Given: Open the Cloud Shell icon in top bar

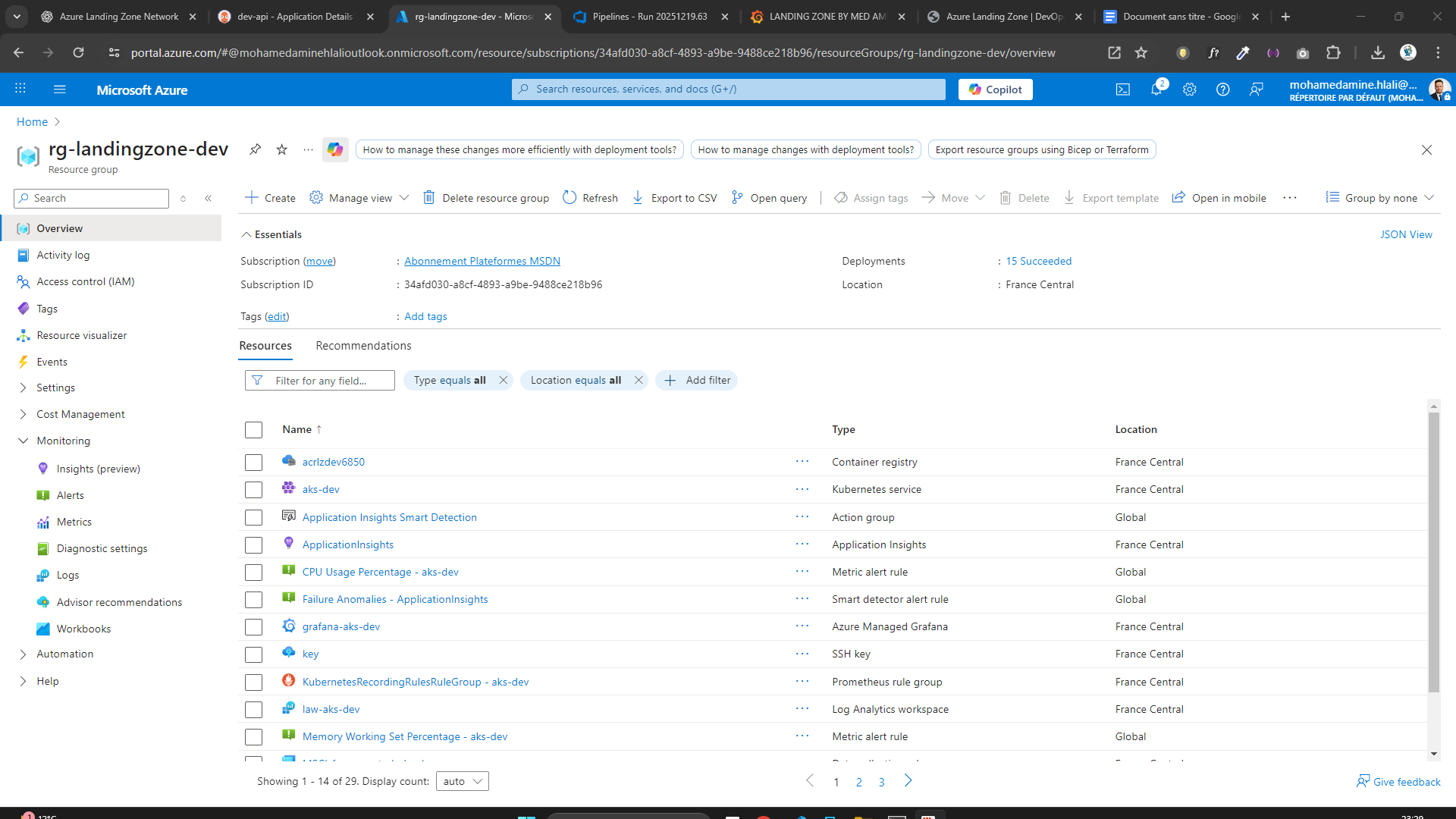Looking at the screenshot, I should pyautogui.click(x=1123, y=89).
